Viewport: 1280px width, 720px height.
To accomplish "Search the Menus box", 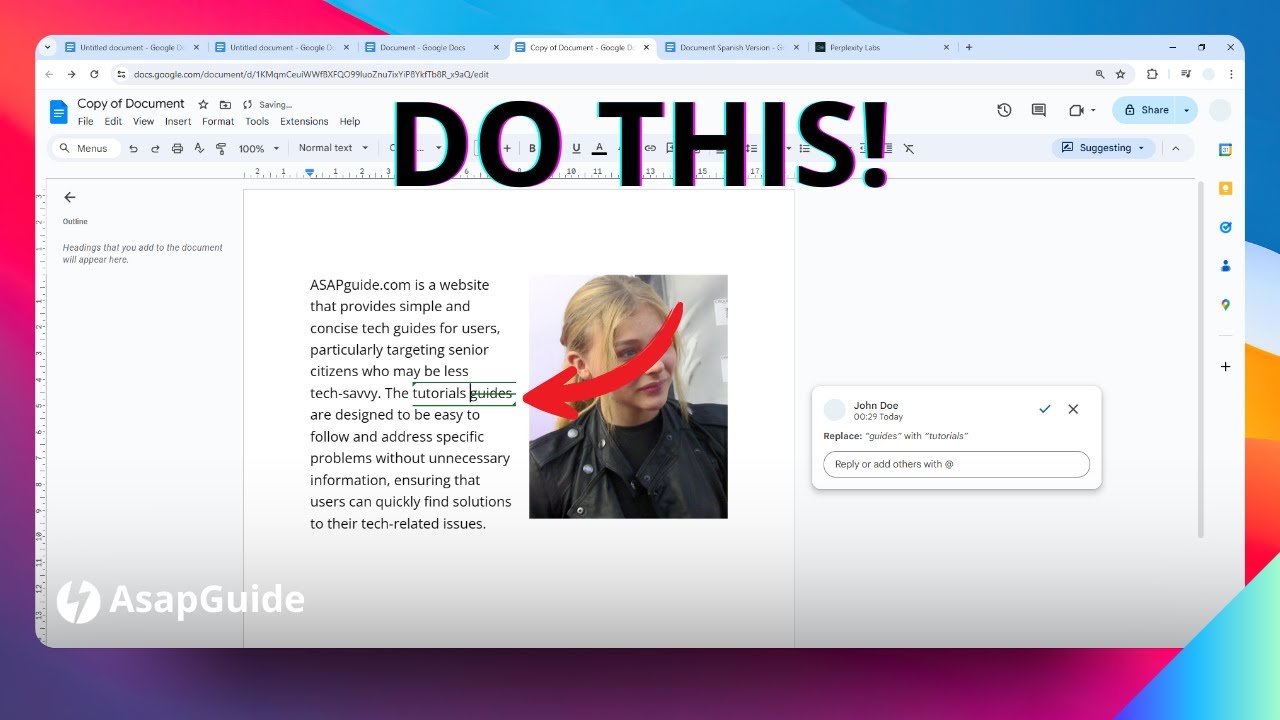I will tap(85, 148).
